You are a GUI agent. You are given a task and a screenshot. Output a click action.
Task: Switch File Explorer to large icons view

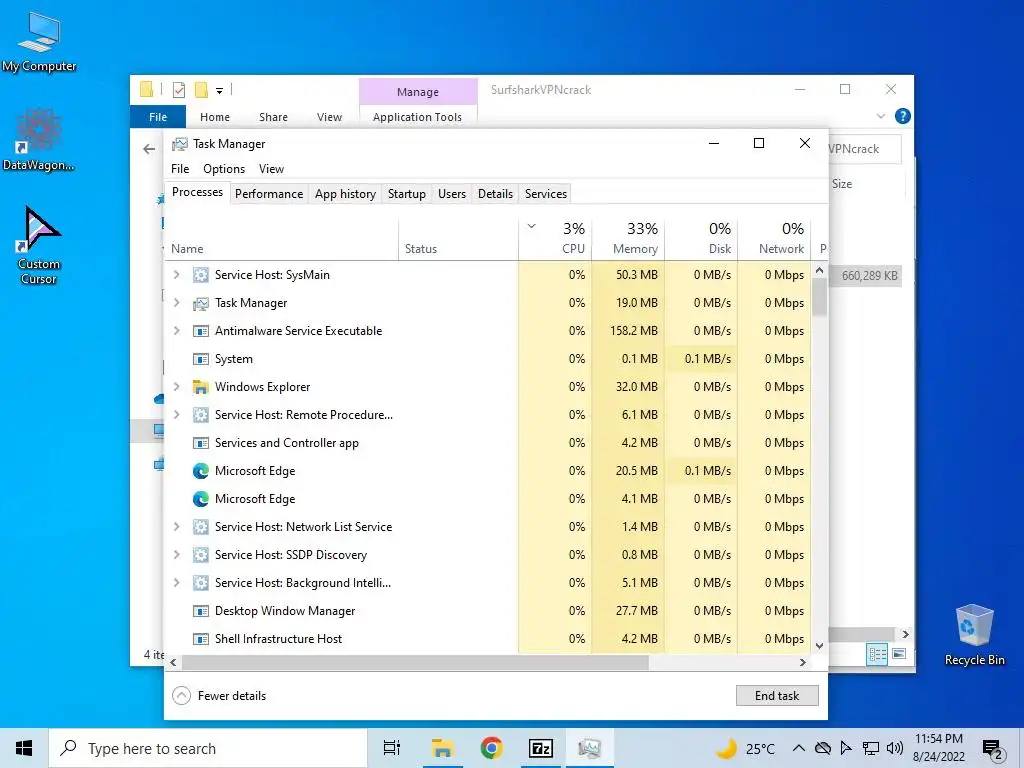[x=899, y=654]
